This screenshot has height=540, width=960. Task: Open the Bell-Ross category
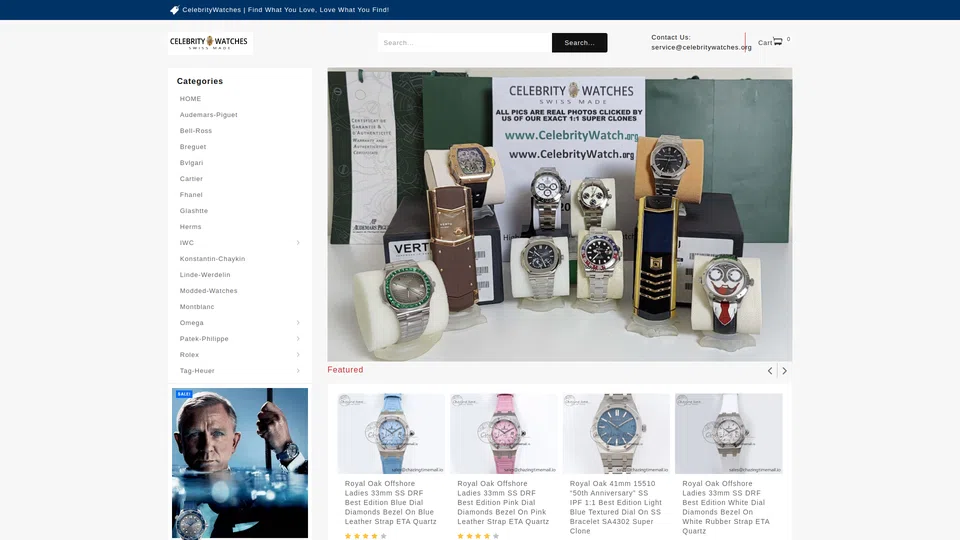196,130
